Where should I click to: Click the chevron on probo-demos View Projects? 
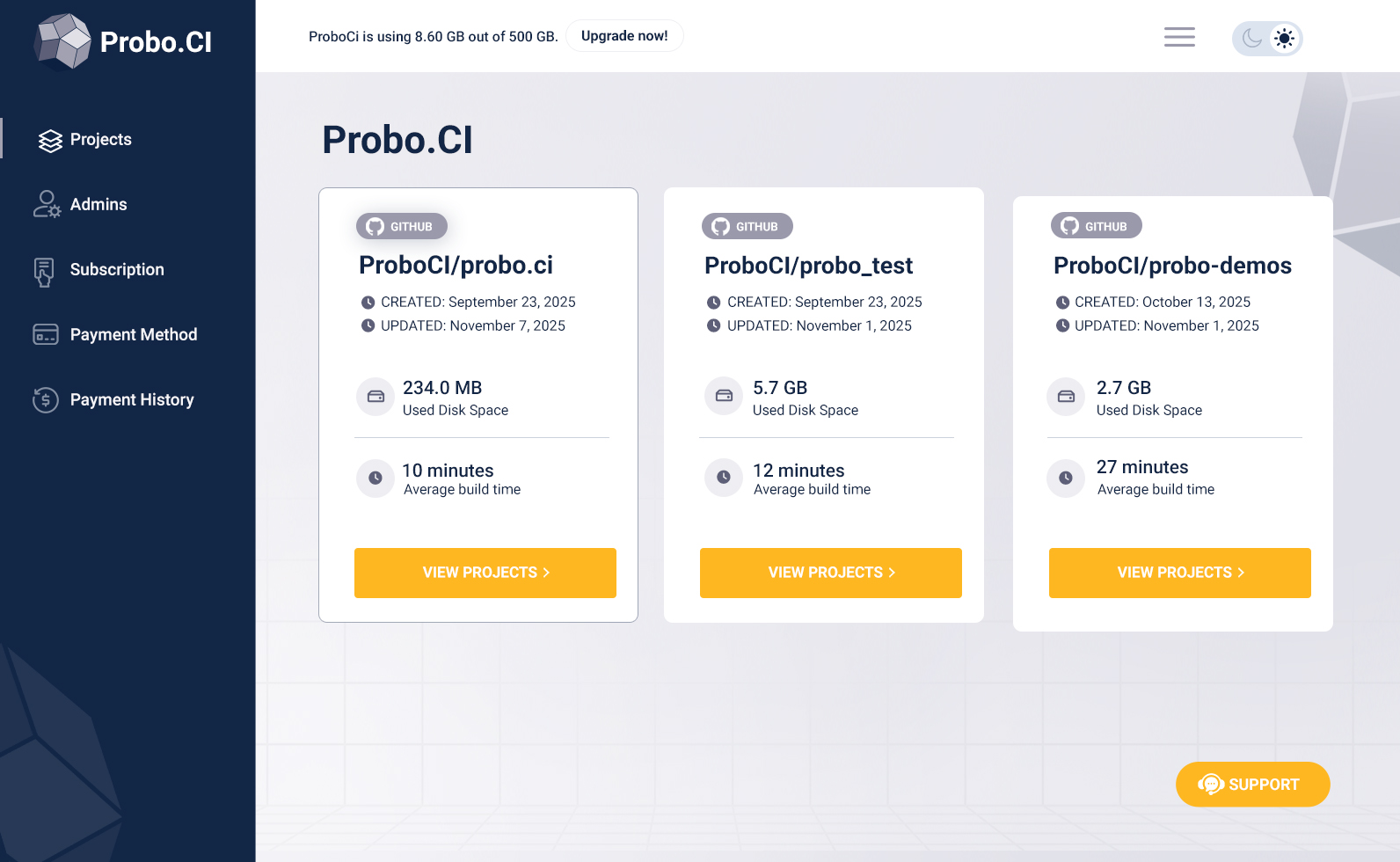pos(1242,573)
